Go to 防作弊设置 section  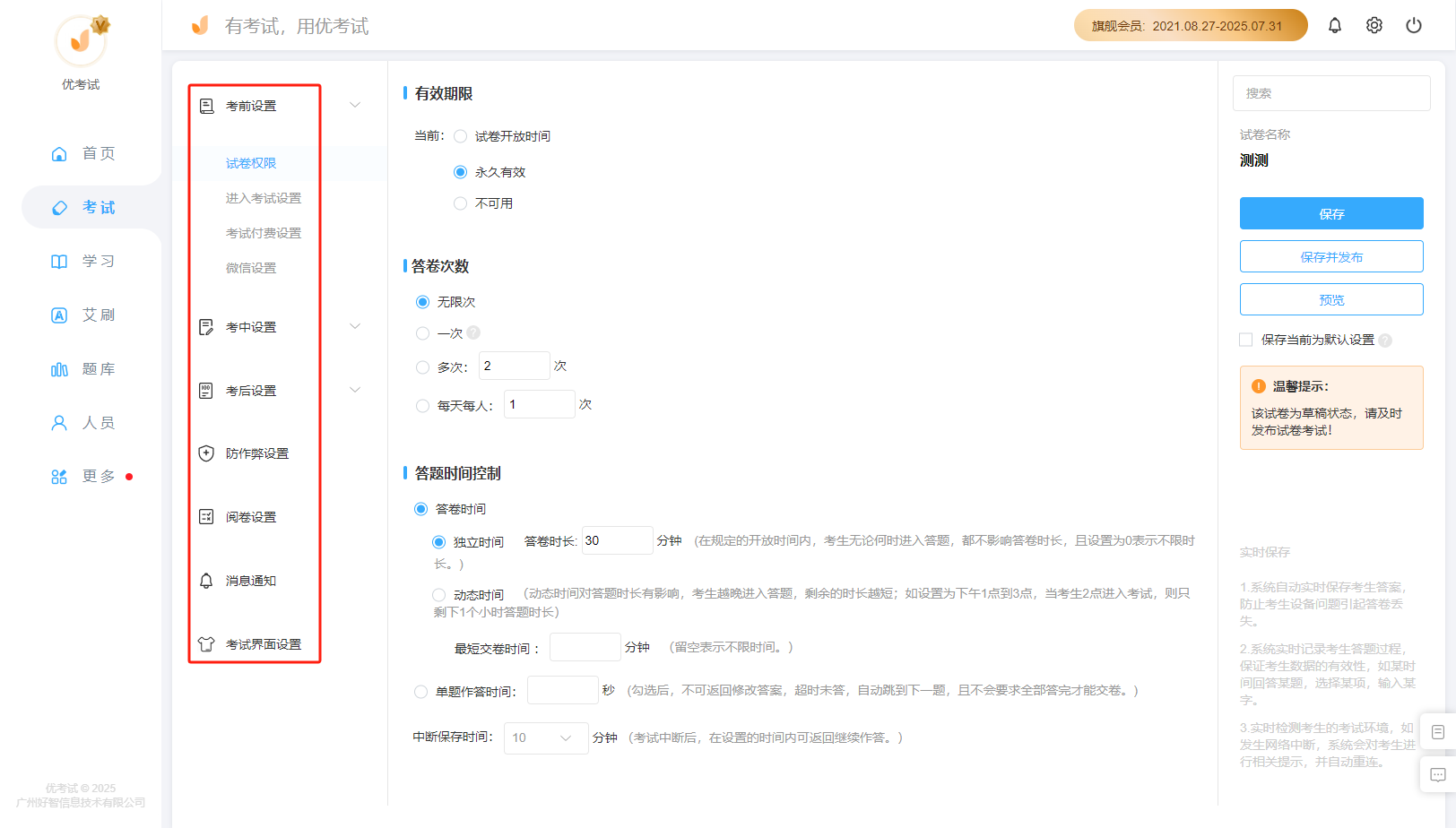coord(257,453)
